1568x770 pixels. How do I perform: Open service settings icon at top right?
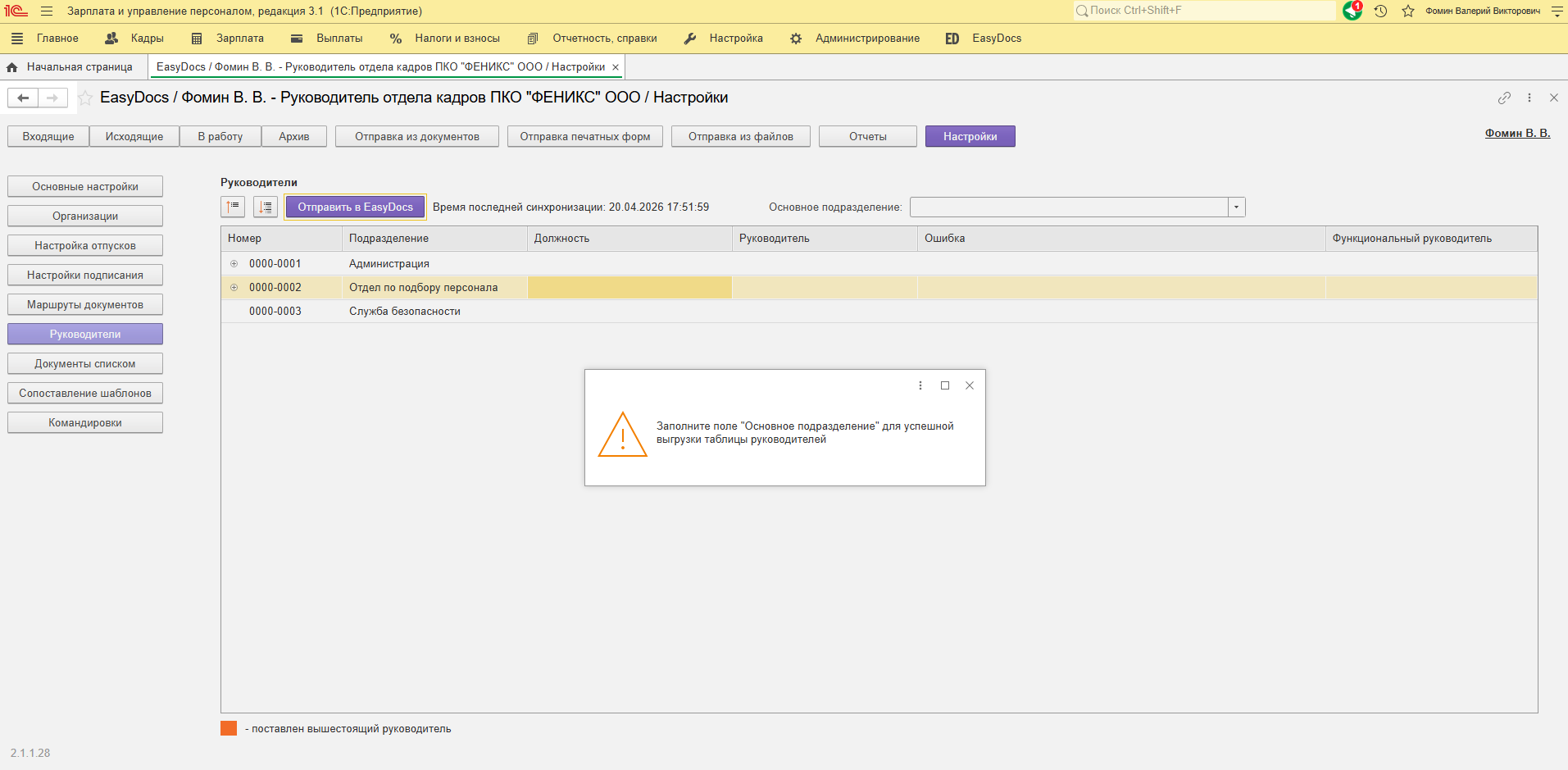point(1557,11)
